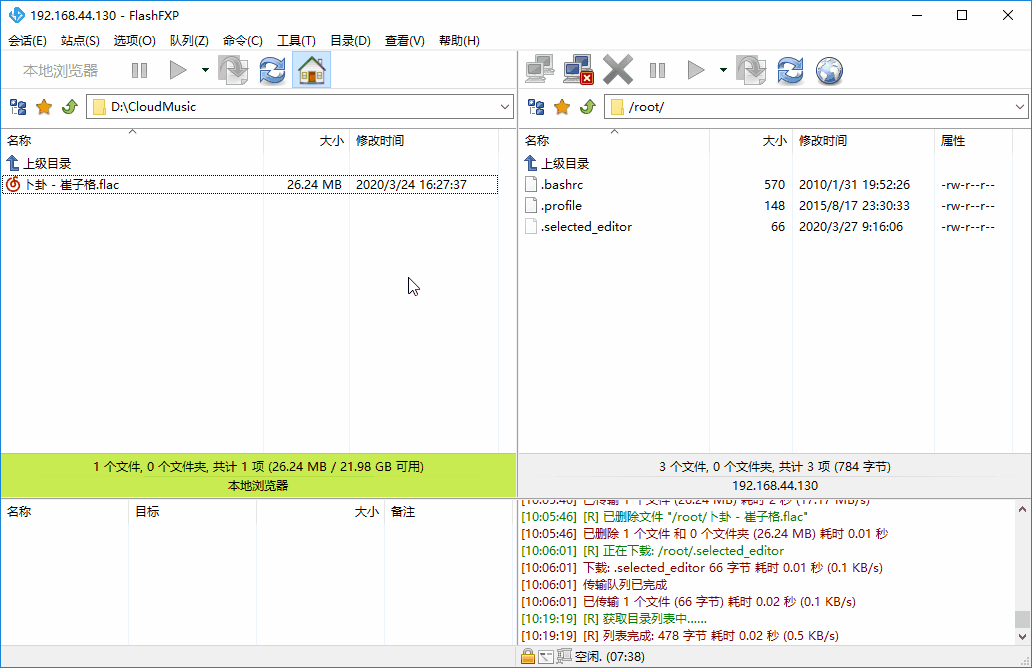The image size is (1032, 668).
Task: Sort local files by 大小 column
Action: pos(307,140)
